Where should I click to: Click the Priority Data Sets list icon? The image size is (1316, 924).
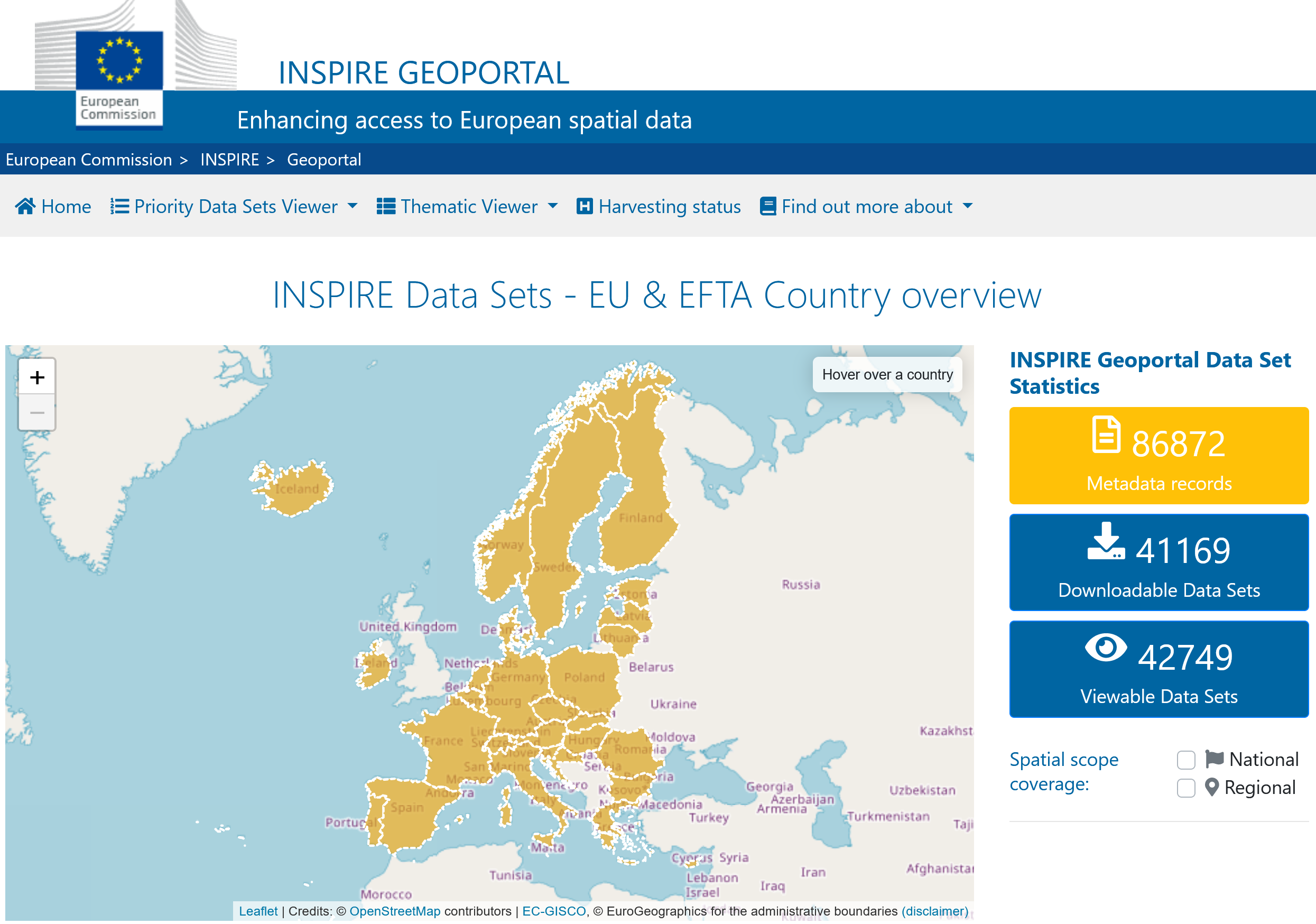(x=119, y=206)
